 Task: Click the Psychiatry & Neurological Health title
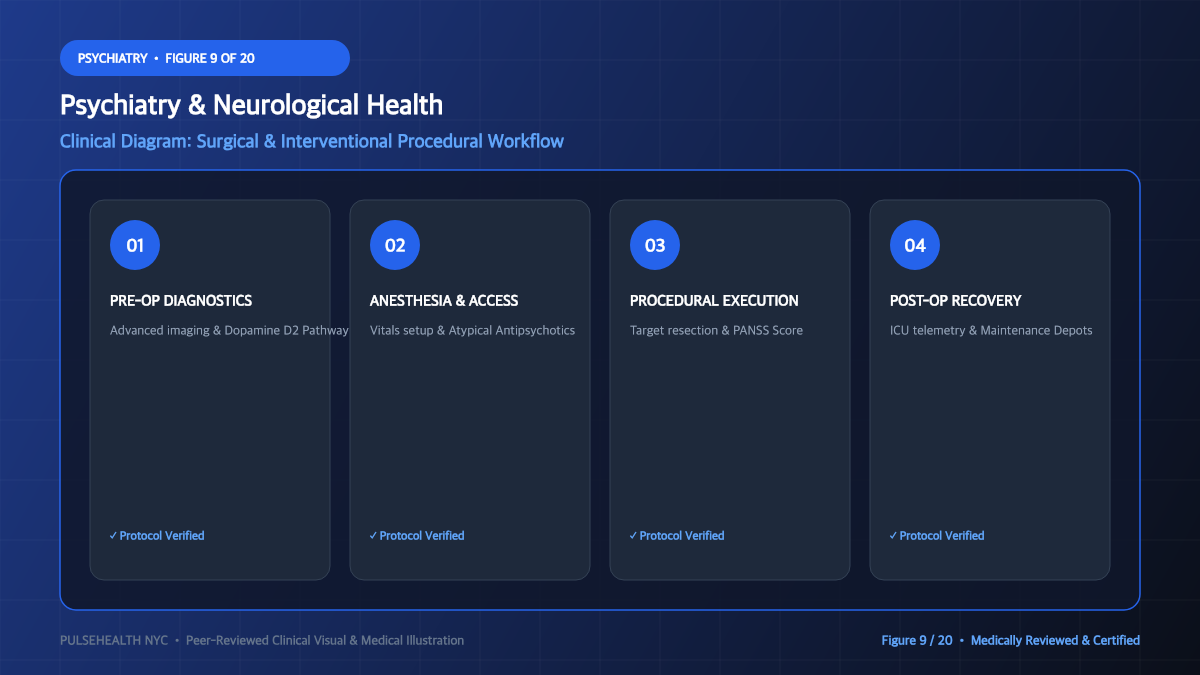coord(251,105)
